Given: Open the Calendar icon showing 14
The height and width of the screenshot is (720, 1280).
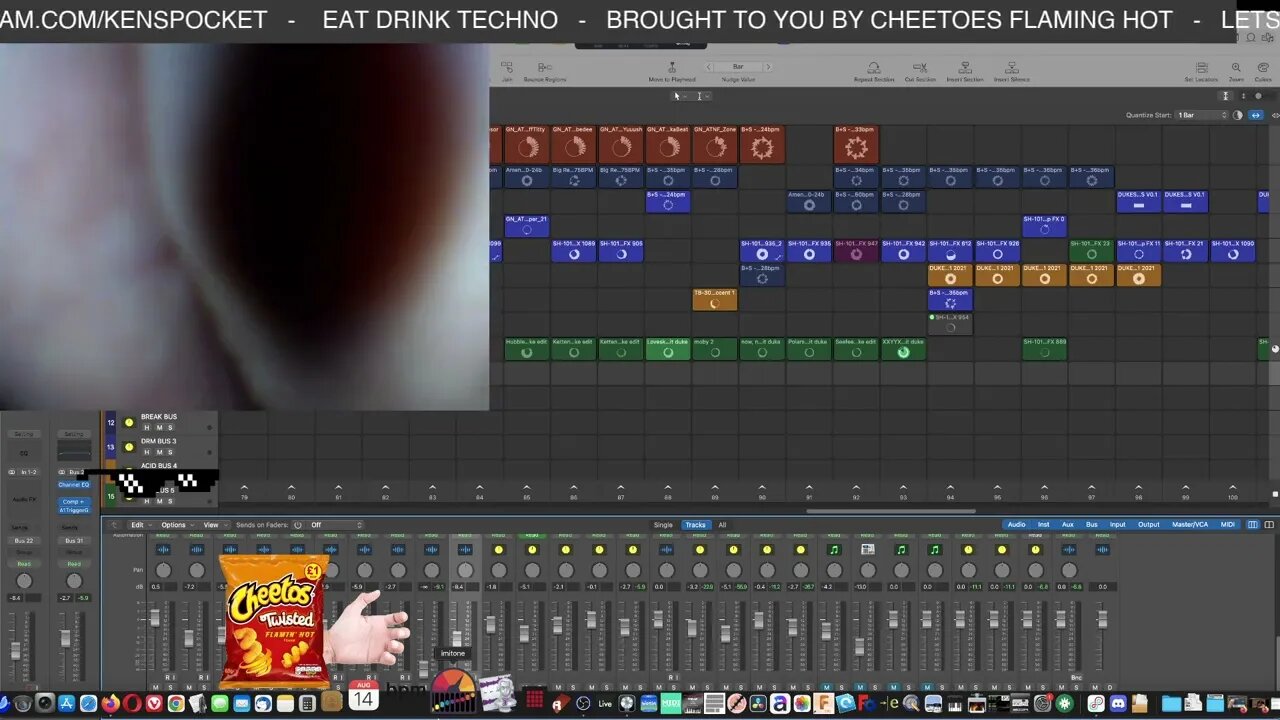Looking at the screenshot, I should coord(362,697).
